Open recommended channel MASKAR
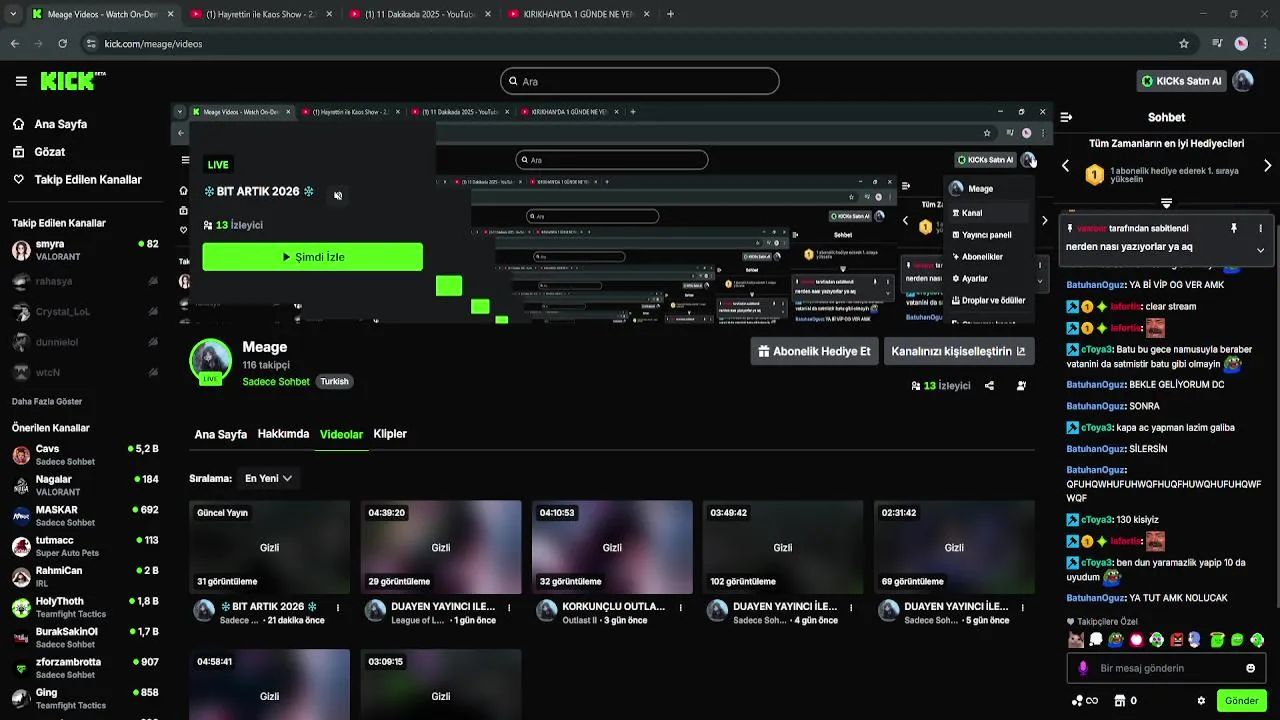The height and width of the screenshot is (720, 1280). (x=84, y=516)
